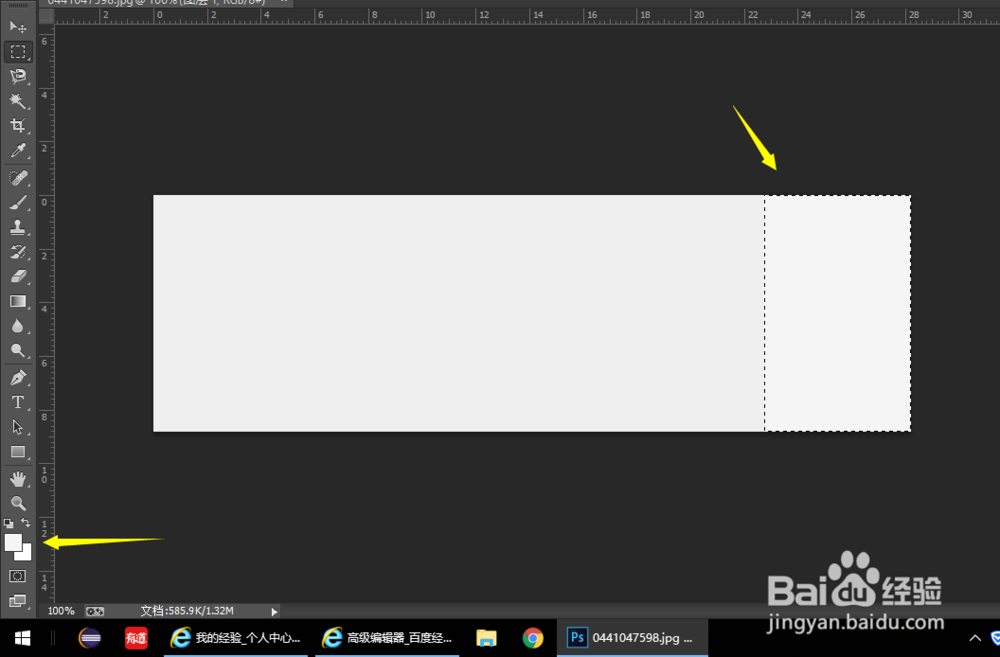Click the status bar export preview icon
This screenshot has height=657, width=1000.
coord(95,611)
